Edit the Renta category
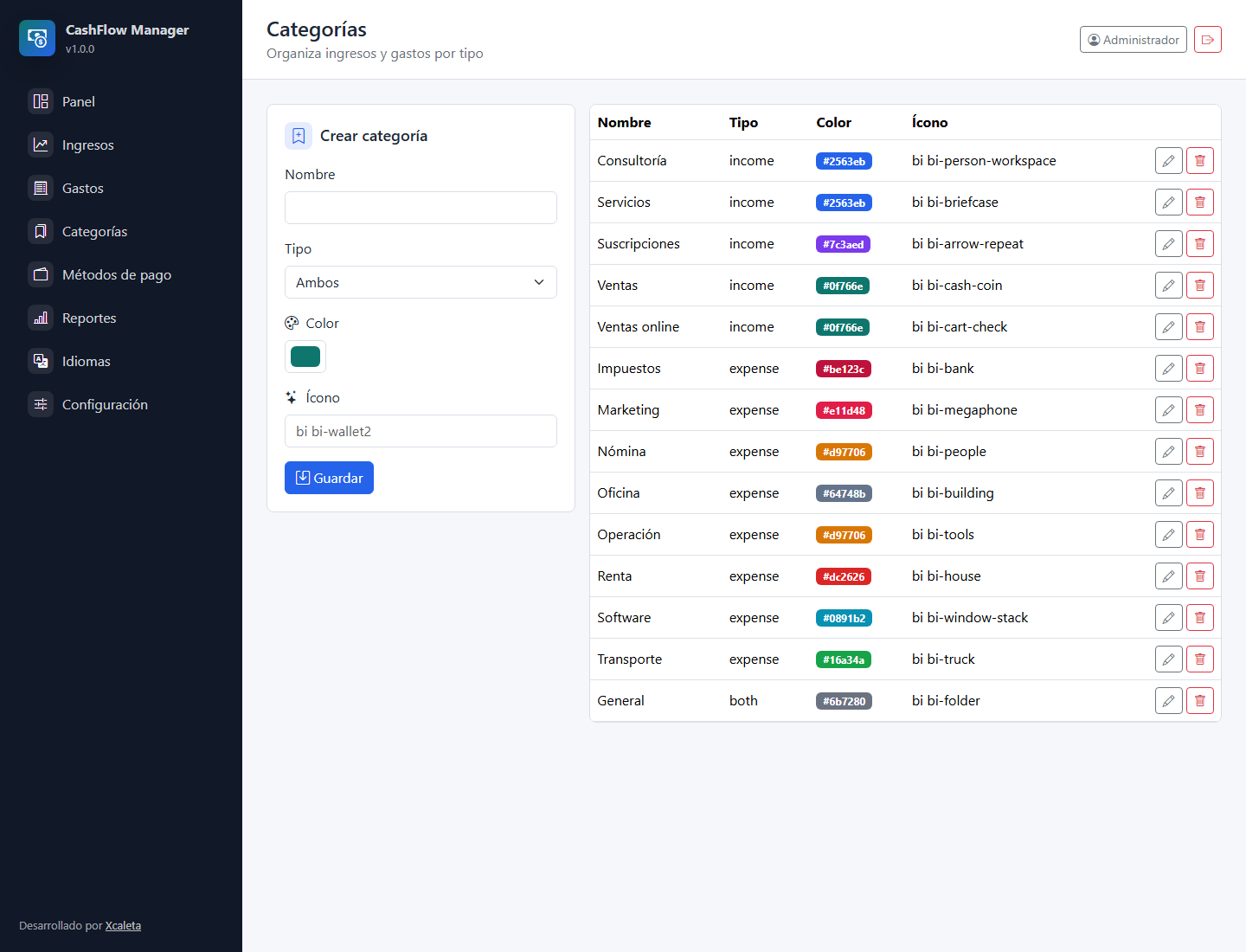 [x=1168, y=576]
